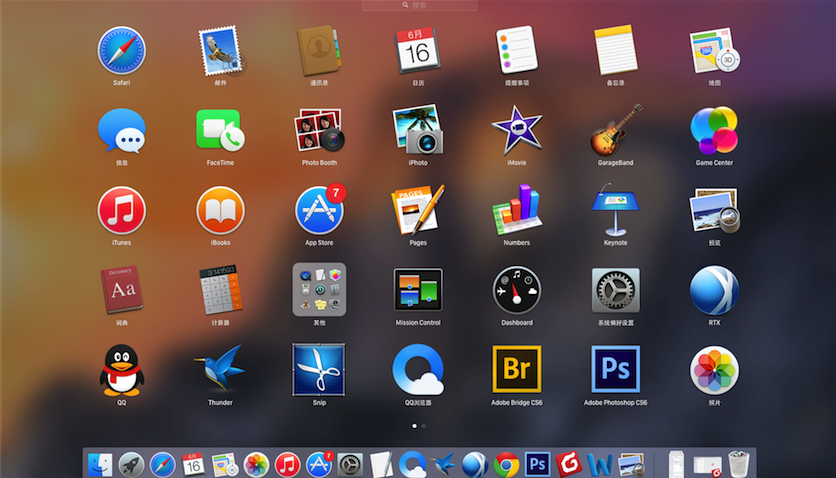
Task: Open Trash in the Dock
Action: [x=738, y=464]
